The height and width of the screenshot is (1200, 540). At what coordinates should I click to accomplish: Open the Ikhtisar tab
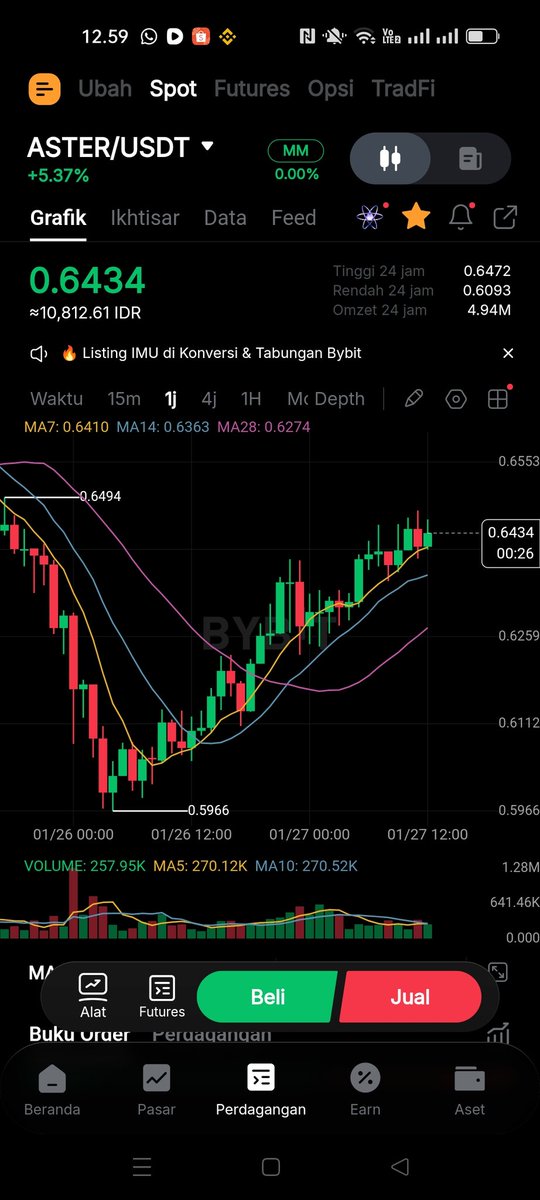tap(145, 218)
